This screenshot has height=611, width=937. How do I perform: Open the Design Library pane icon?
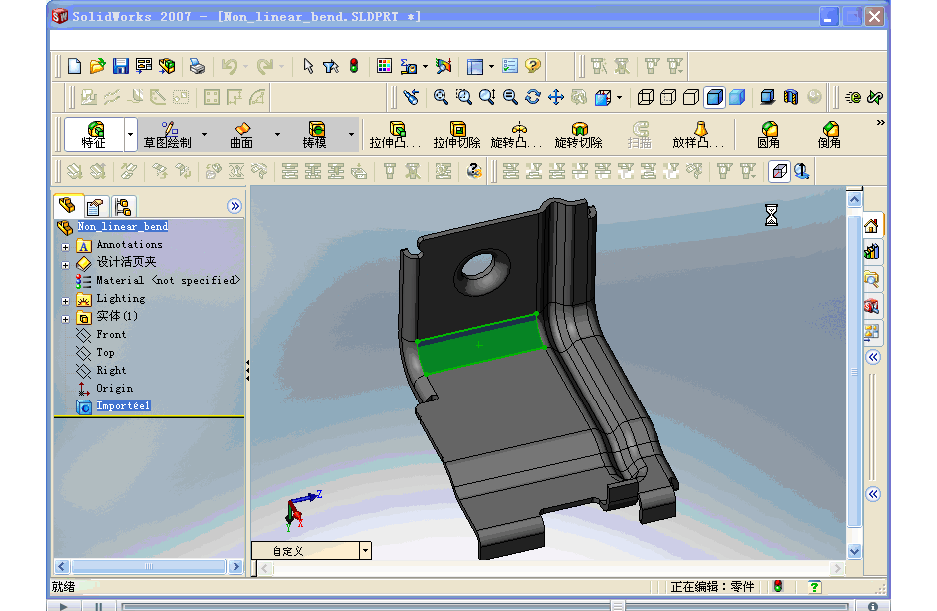(871, 252)
